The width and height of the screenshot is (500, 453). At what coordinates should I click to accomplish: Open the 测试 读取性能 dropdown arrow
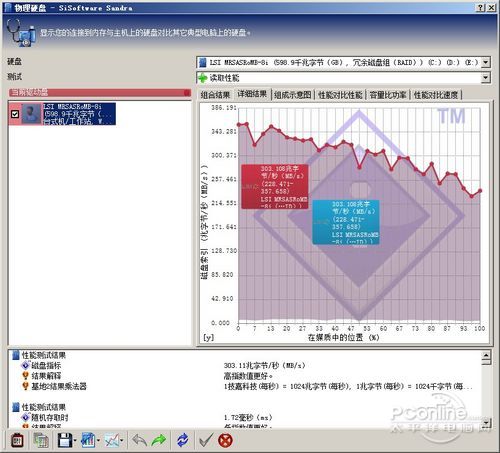point(486,78)
